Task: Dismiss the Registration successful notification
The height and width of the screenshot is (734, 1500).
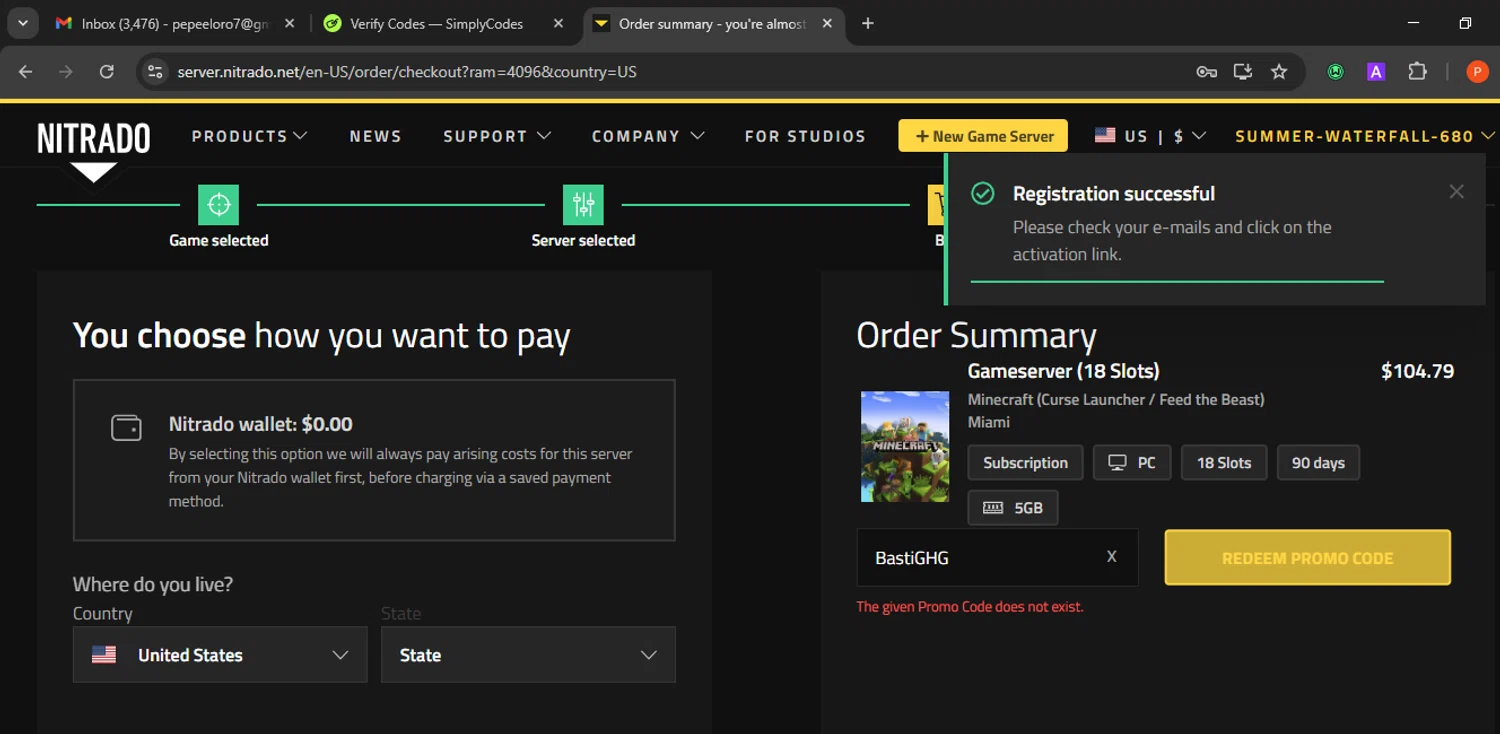Action: tap(1456, 191)
